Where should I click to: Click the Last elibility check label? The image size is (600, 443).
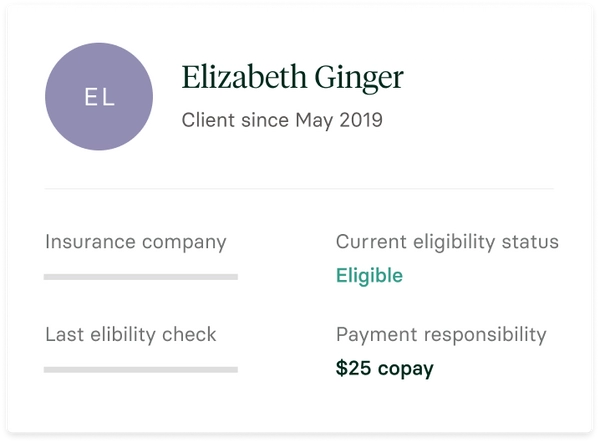click(131, 335)
